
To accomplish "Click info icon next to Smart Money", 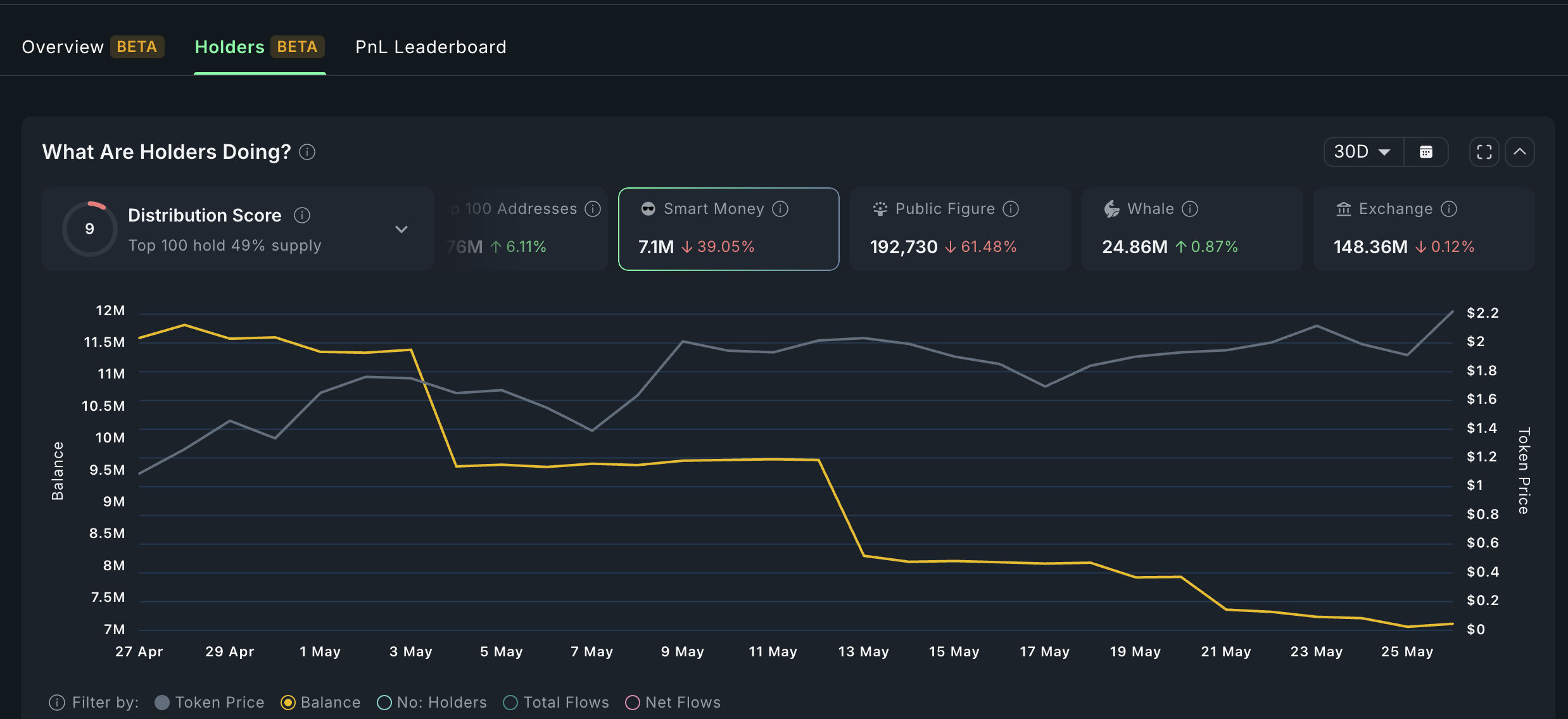I will click(780, 209).
